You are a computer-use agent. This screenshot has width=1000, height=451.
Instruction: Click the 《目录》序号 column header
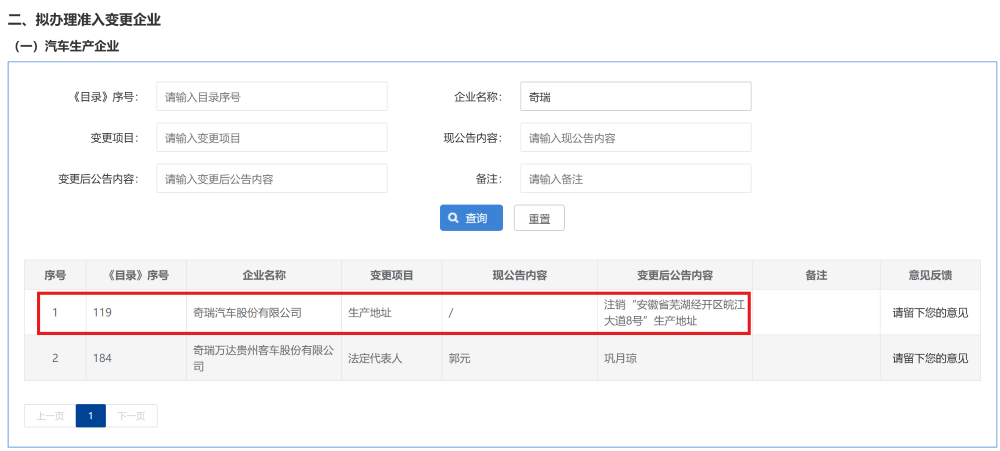tap(136, 276)
